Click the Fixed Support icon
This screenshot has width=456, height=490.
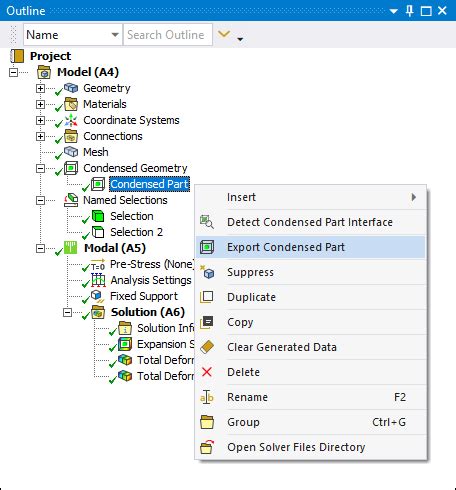tap(97, 296)
